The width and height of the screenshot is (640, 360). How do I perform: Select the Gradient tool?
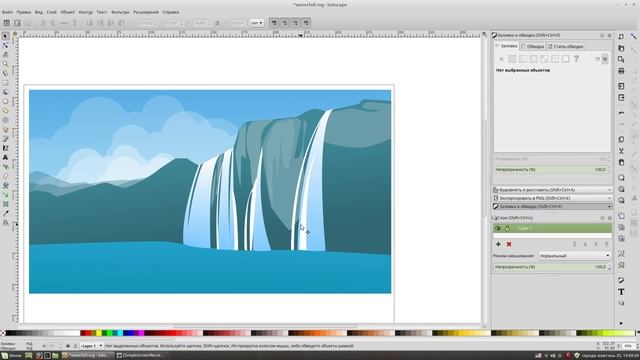(x=5, y=195)
